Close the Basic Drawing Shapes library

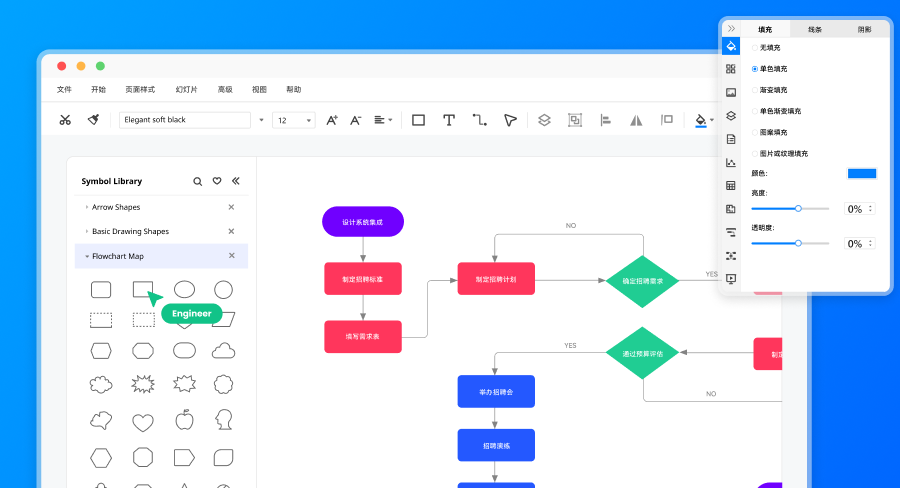pyautogui.click(x=231, y=231)
